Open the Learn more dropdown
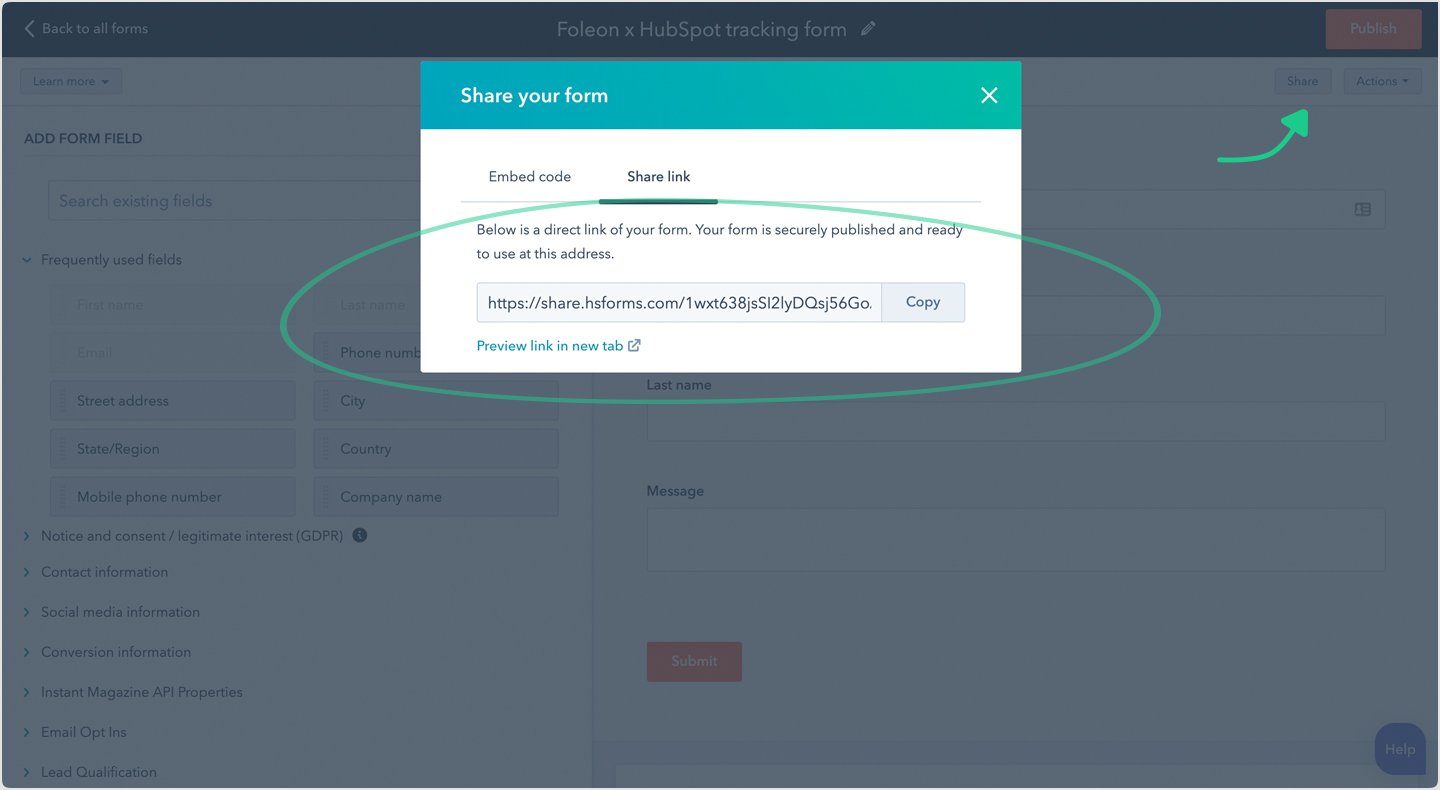 pos(70,81)
